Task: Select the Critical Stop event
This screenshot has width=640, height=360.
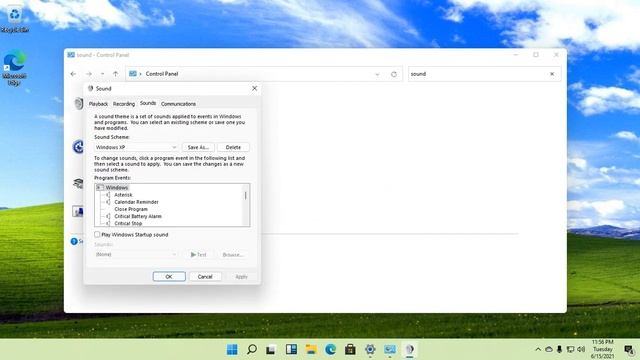Action: 128,223
